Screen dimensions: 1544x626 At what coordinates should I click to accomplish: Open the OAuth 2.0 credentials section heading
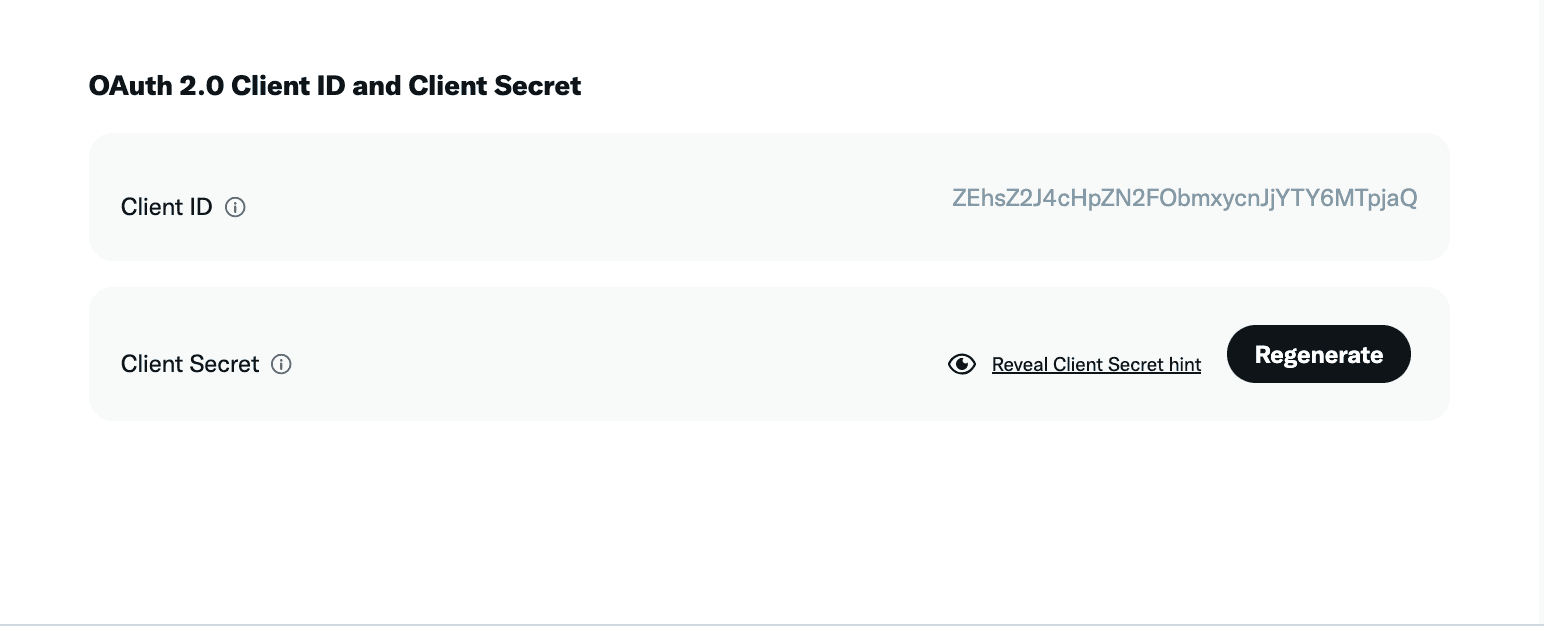tap(335, 86)
